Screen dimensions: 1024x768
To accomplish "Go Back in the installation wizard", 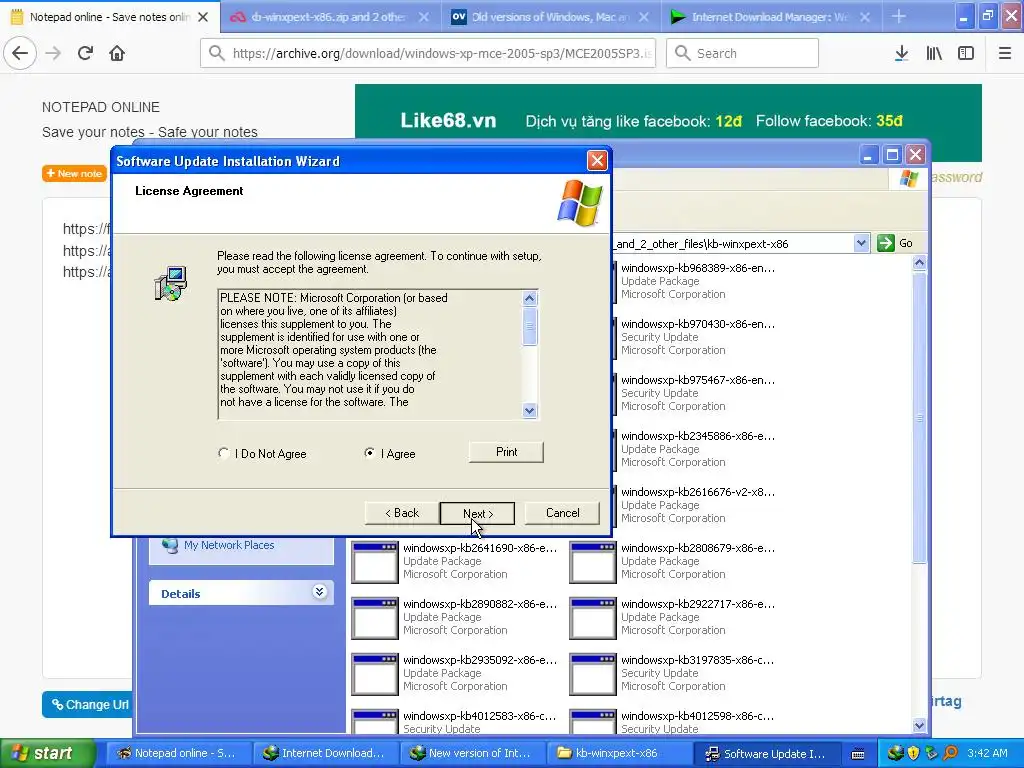I will click(x=402, y=513).
